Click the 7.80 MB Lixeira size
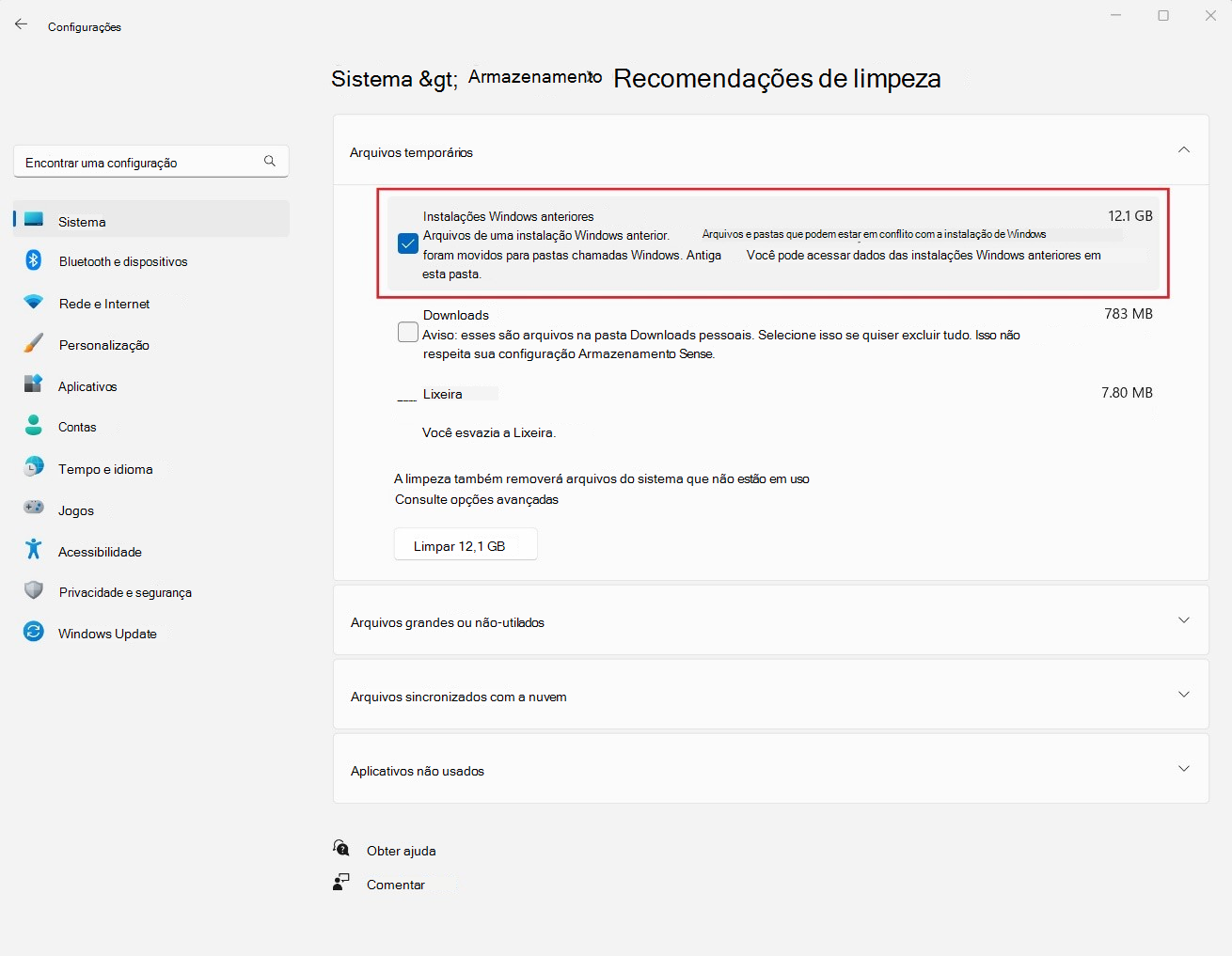1232x956 pixels. 1127,393
